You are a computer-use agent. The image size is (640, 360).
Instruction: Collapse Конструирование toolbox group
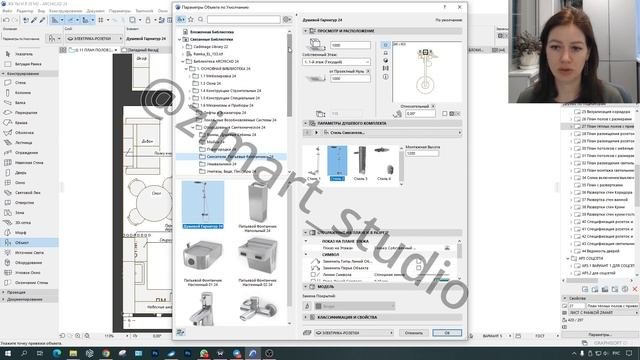pos(4,74)
